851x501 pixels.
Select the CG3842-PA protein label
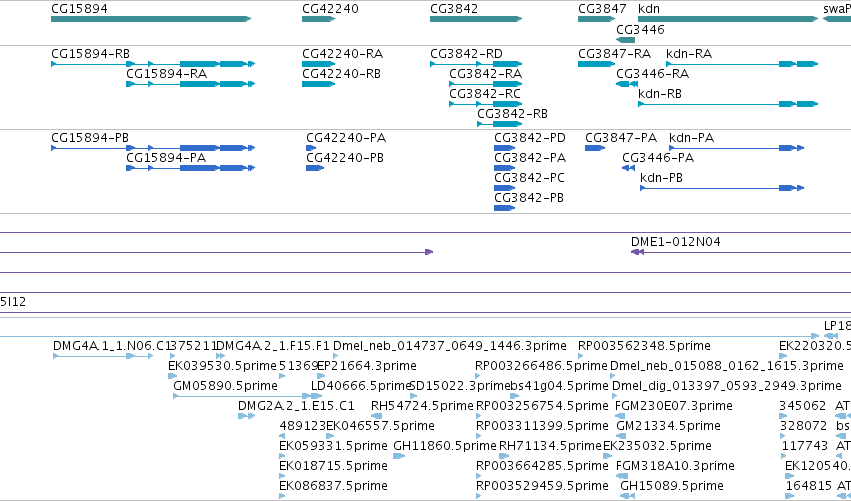pos(530,158)
